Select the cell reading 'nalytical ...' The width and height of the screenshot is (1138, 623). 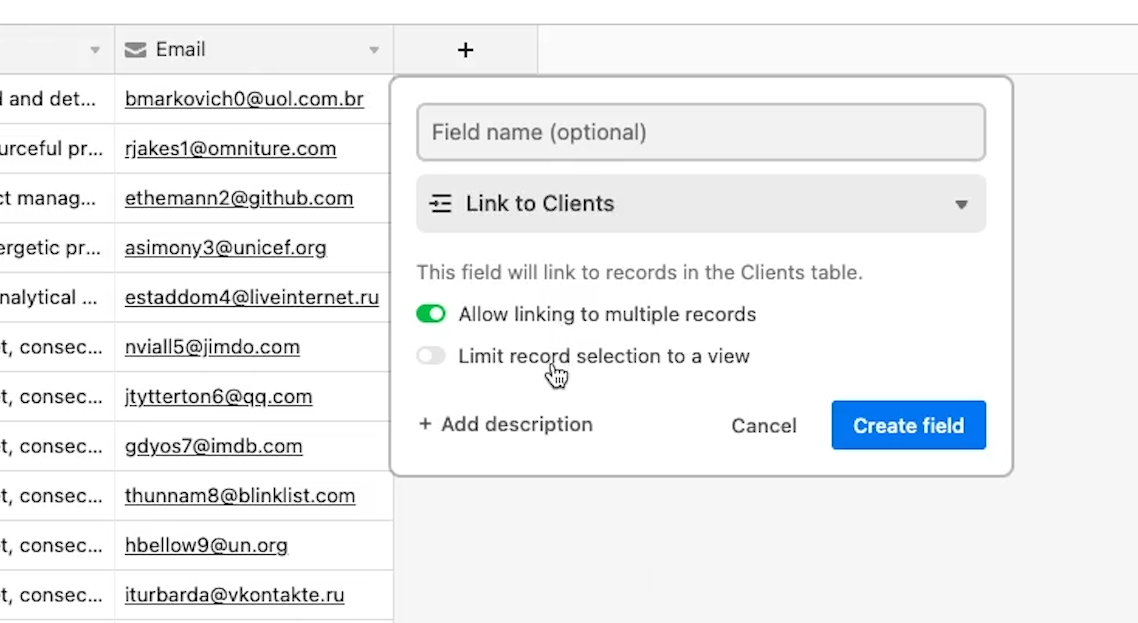(x=57, y=297)
